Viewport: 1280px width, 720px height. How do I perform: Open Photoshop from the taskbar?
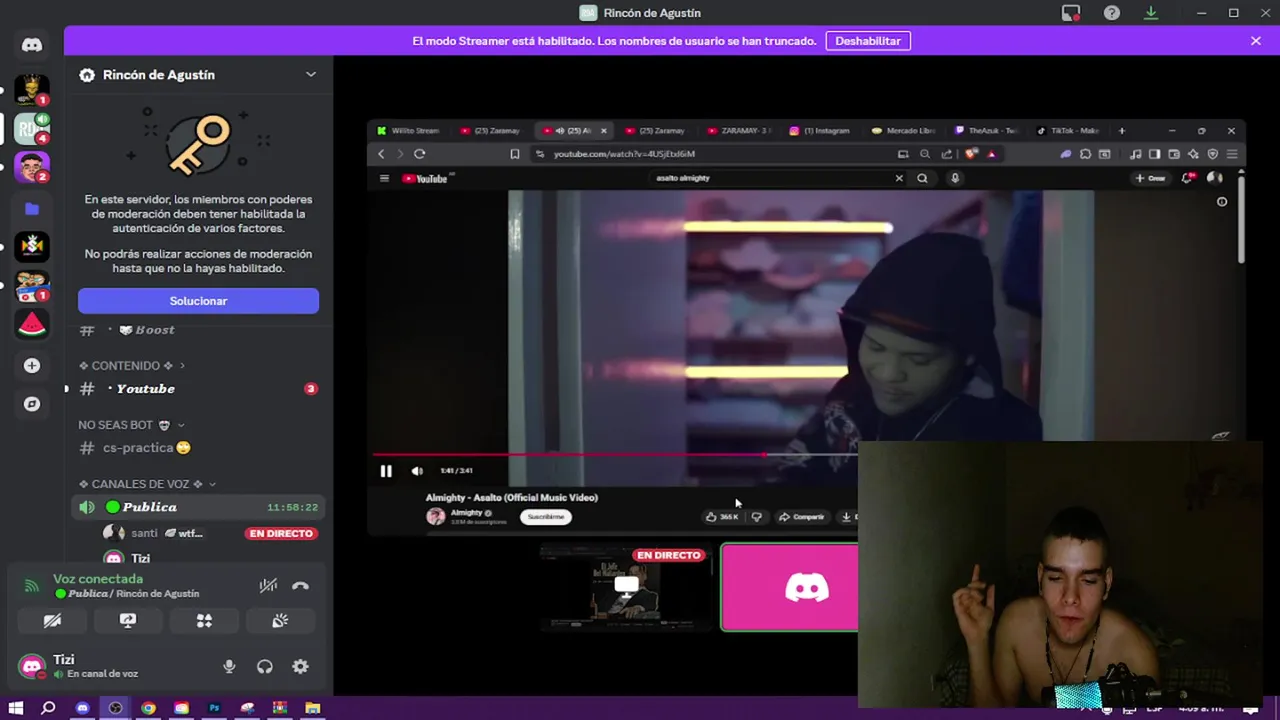214,708
